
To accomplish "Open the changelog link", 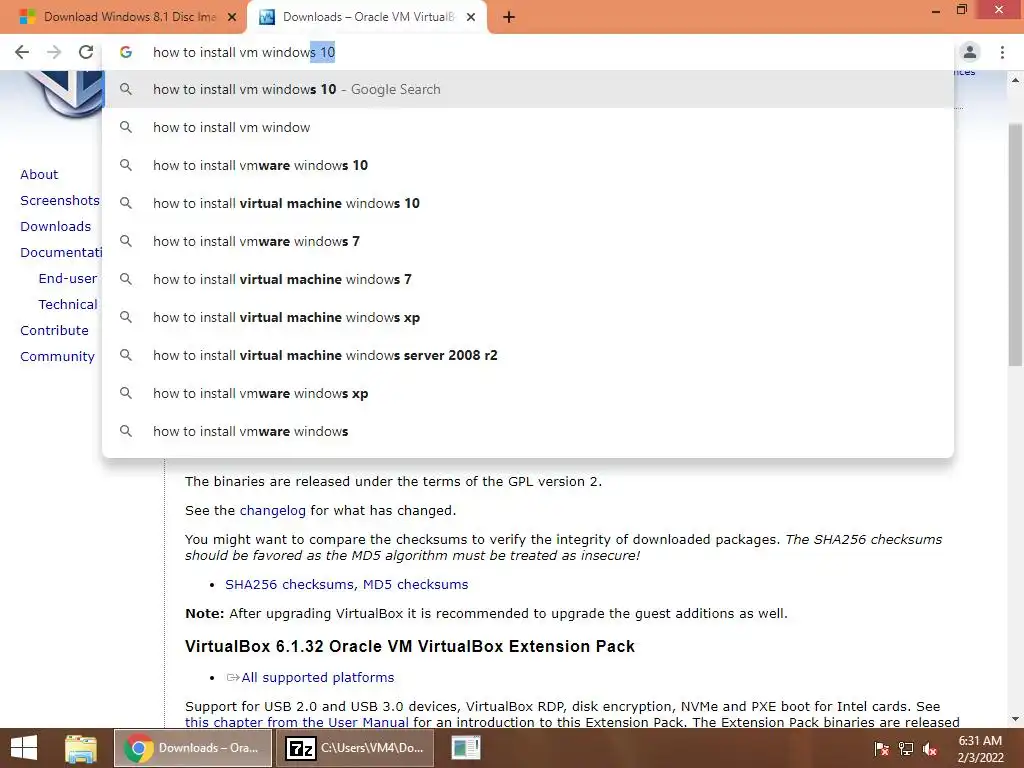I will point(272,511).
